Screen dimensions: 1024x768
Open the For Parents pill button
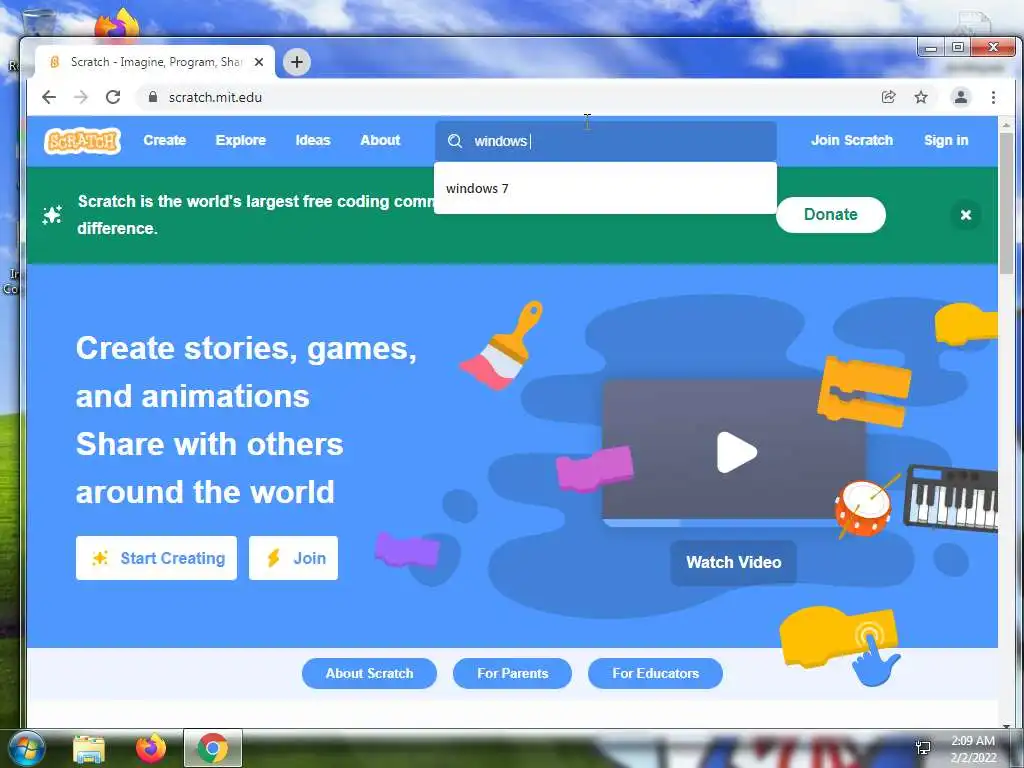pyautogui.click(x=513, y=673)
